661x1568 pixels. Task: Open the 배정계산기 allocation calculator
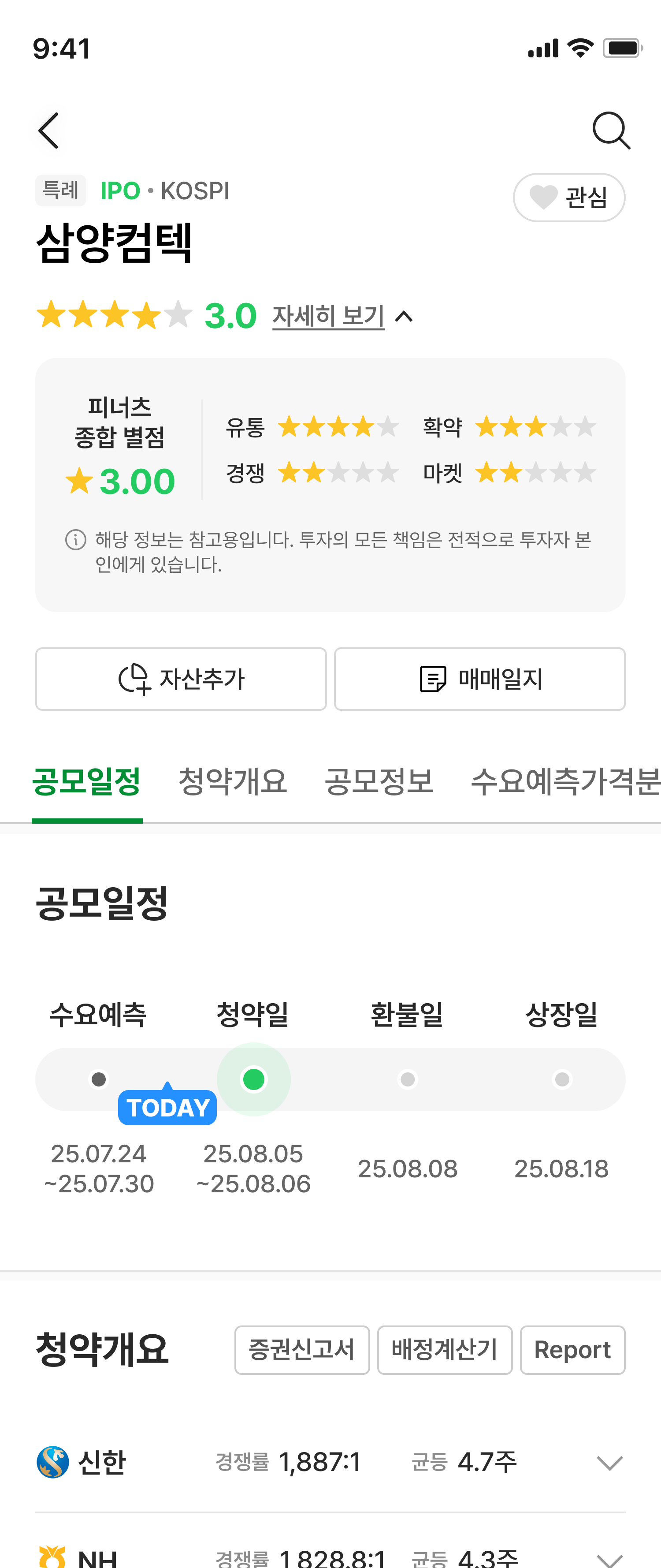pos(445,1350)
